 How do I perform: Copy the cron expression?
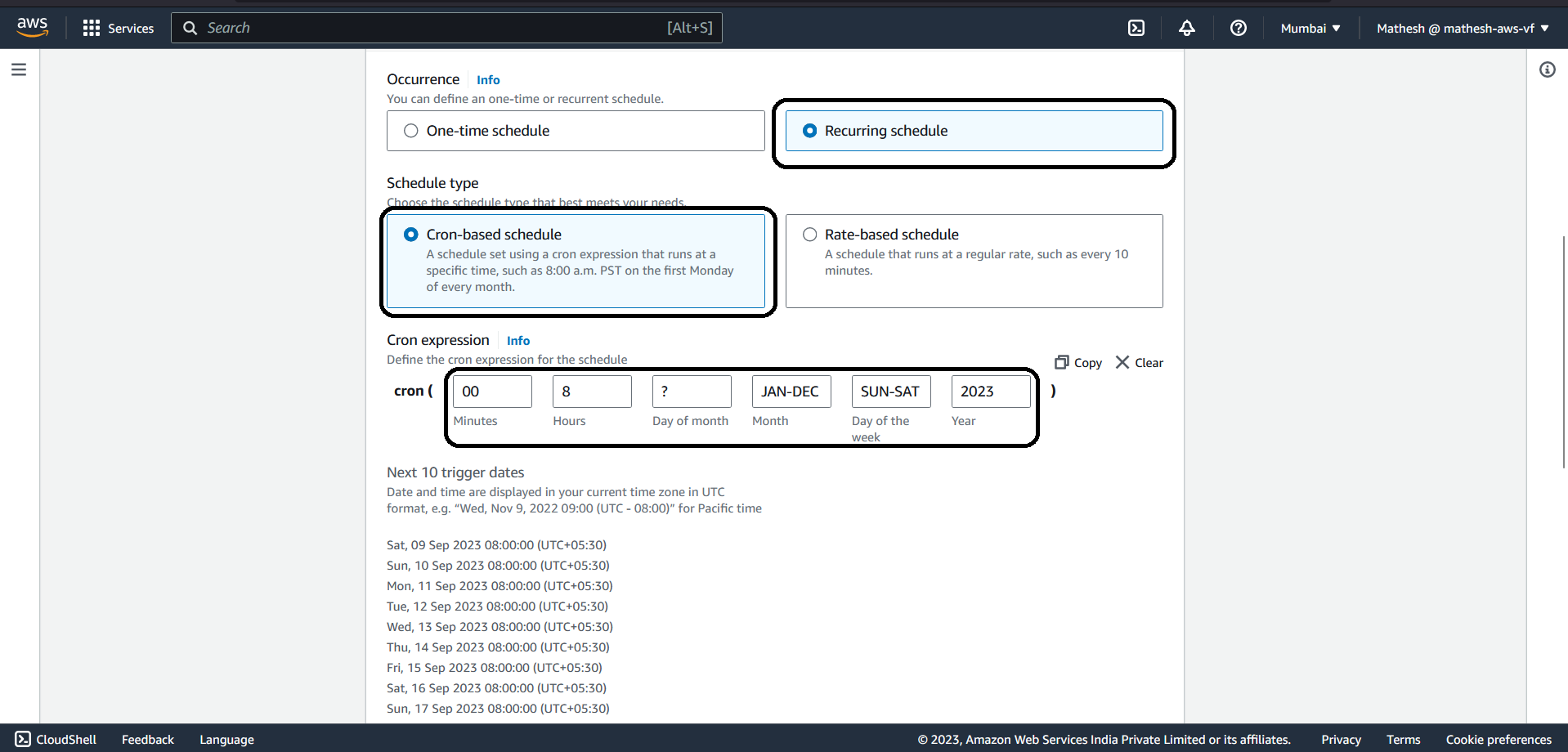click(x=1078, y=362)
